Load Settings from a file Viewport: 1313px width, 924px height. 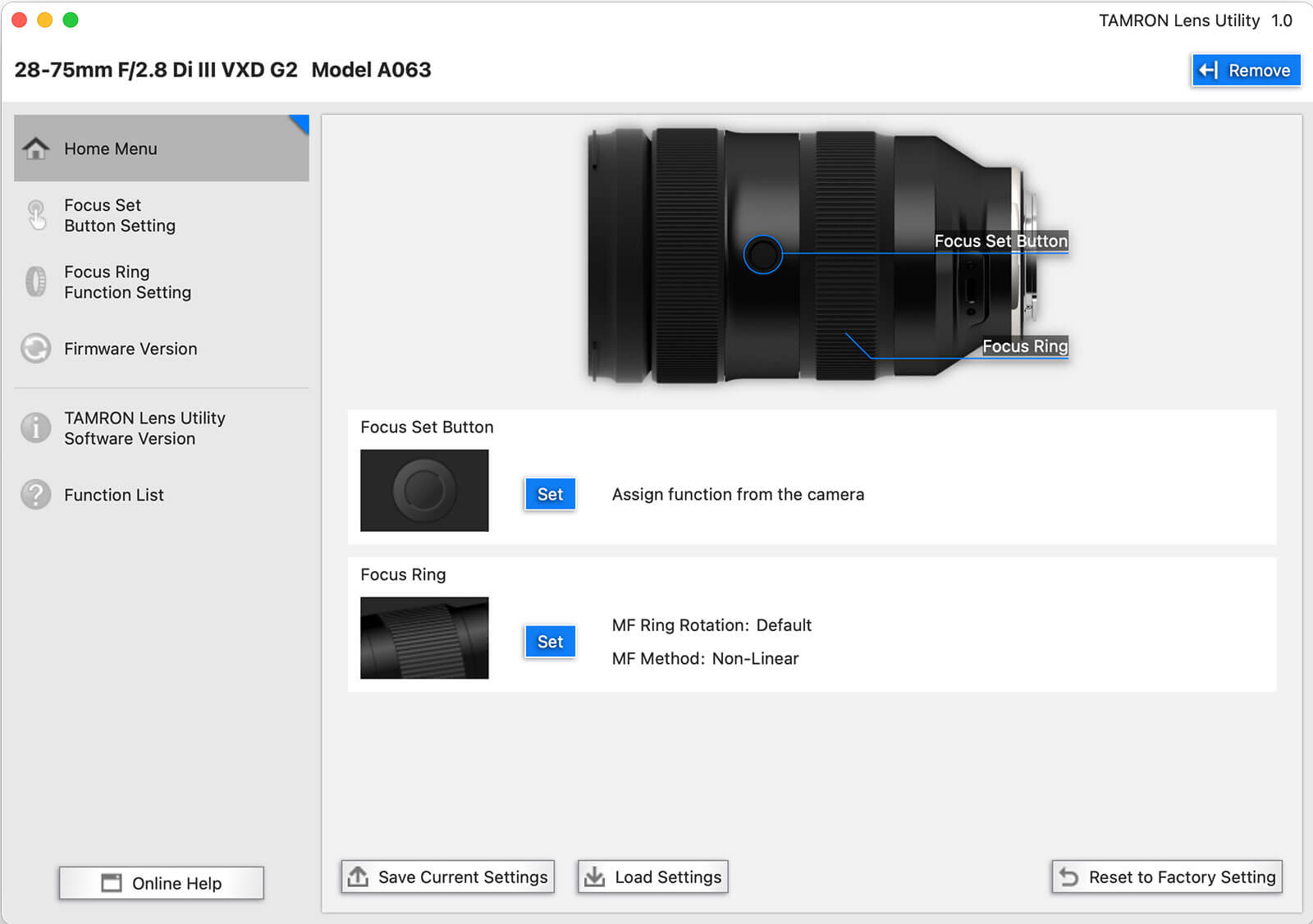tap(652, 877)
